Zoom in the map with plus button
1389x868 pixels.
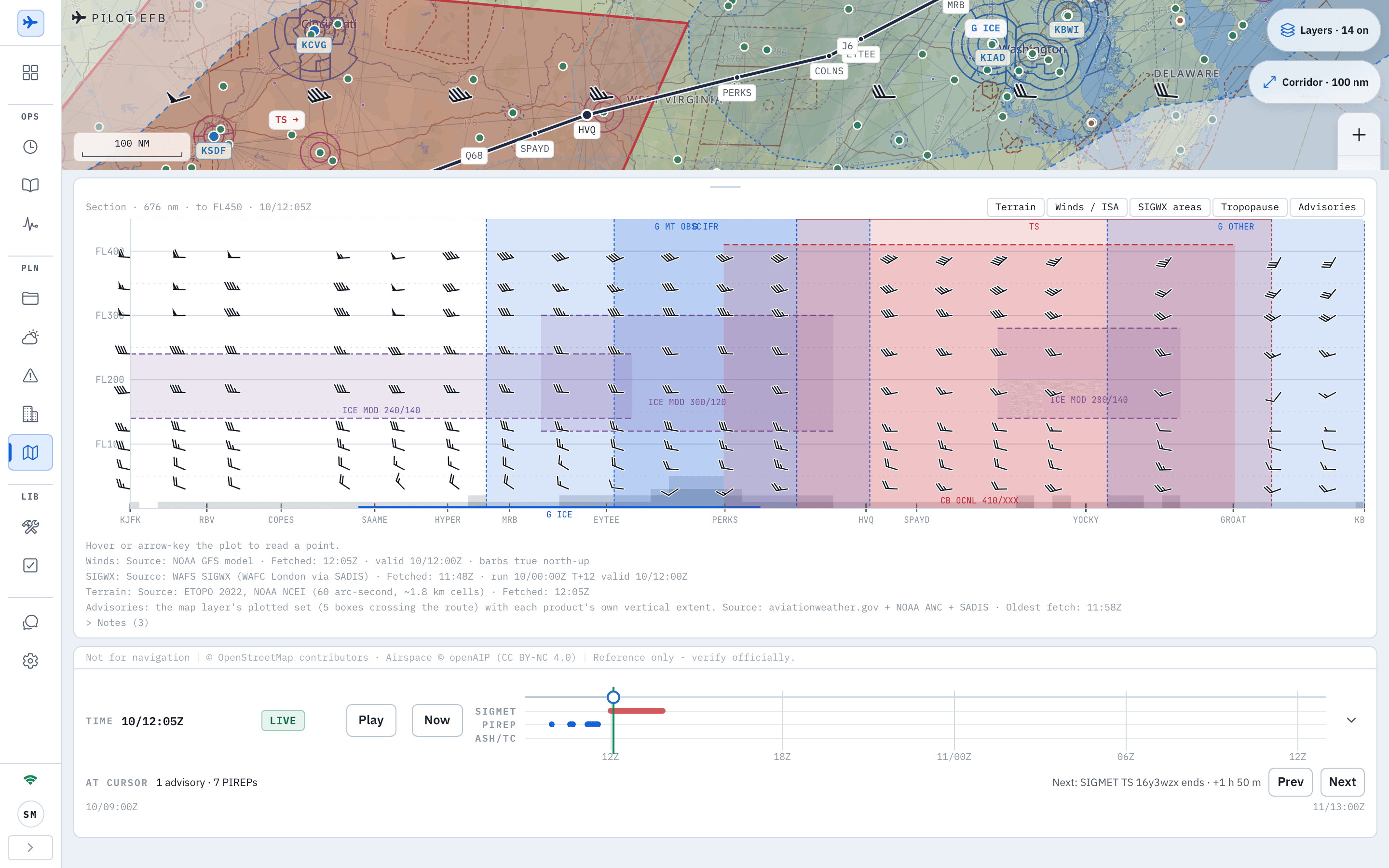[x=1359, y=135]
